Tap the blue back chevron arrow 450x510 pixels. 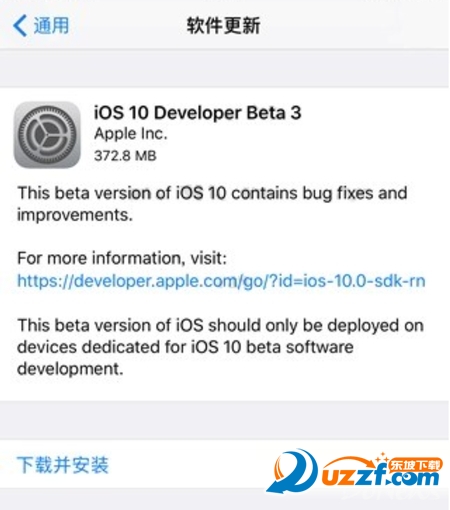[x=20, y=26]
